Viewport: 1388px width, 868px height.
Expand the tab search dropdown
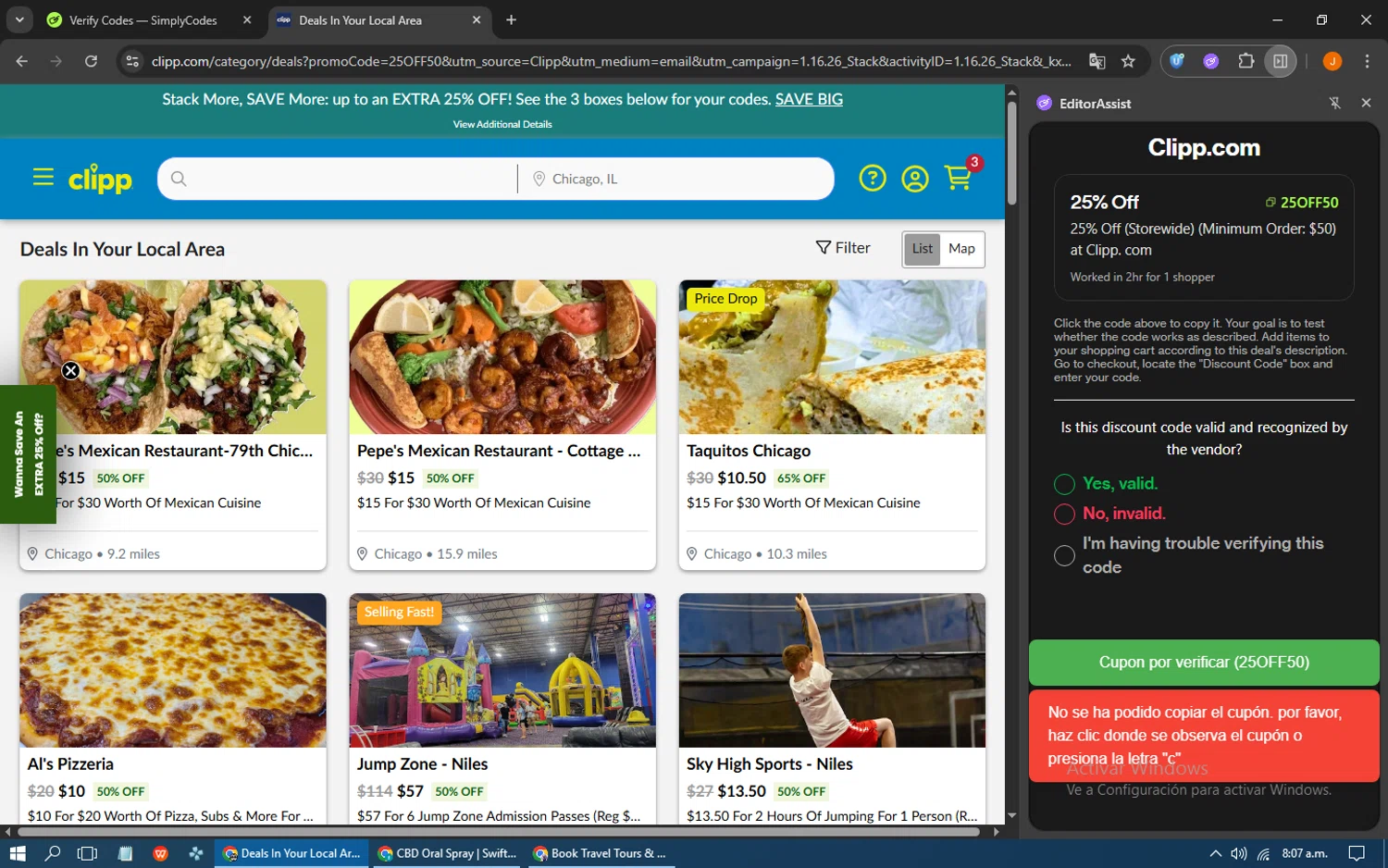(x=19, y=19)
